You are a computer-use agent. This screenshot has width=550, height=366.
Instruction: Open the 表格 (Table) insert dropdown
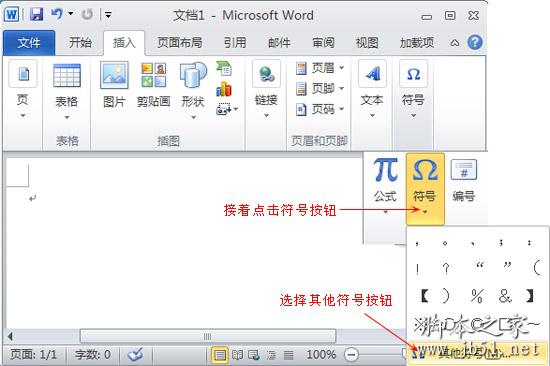click(x=67, y=91)
